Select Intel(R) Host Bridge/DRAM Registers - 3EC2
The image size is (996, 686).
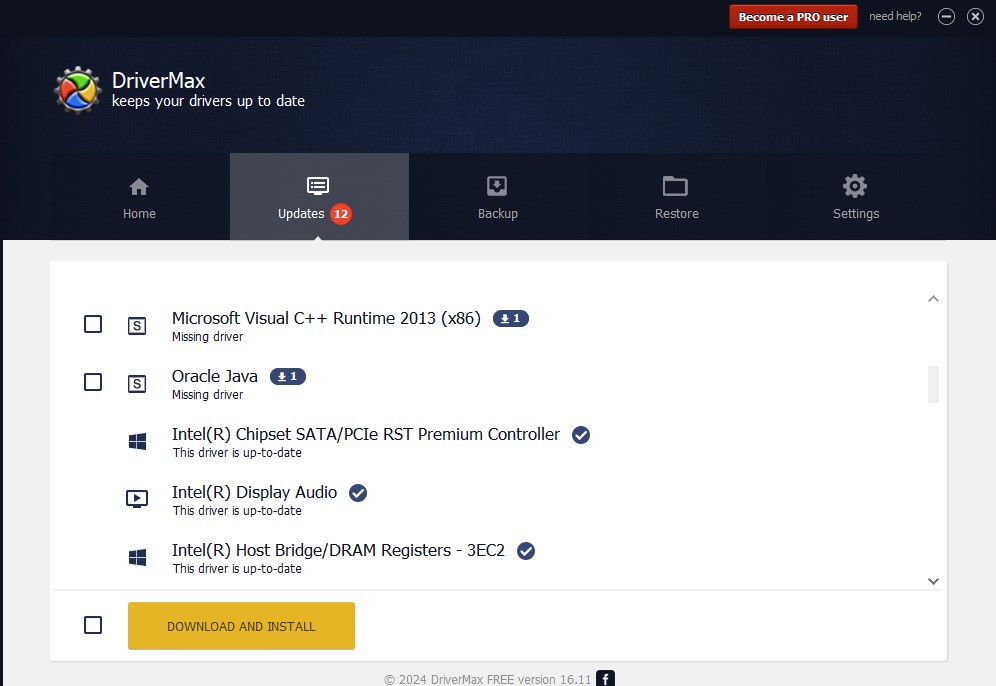pos(338,550)
